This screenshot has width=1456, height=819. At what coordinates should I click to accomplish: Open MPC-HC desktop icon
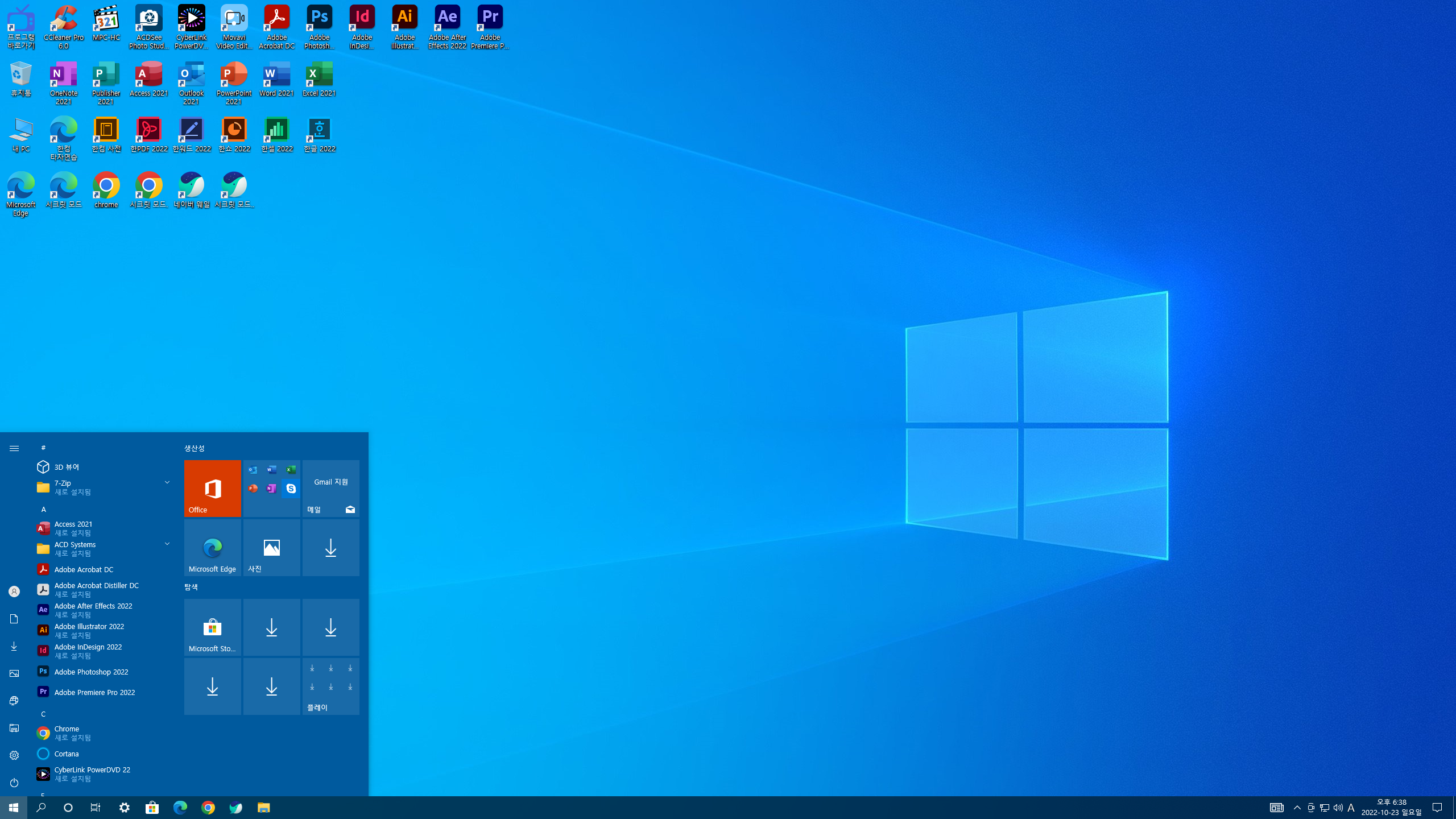tap(106, 24)
